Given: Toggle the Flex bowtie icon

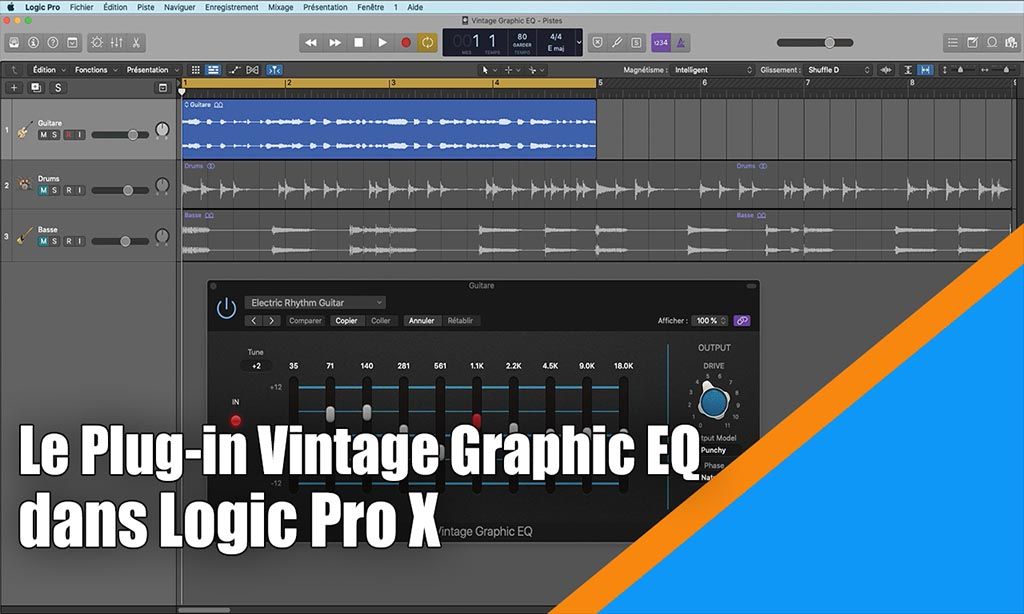Looking at the screenshot, I should click(253, 70).
